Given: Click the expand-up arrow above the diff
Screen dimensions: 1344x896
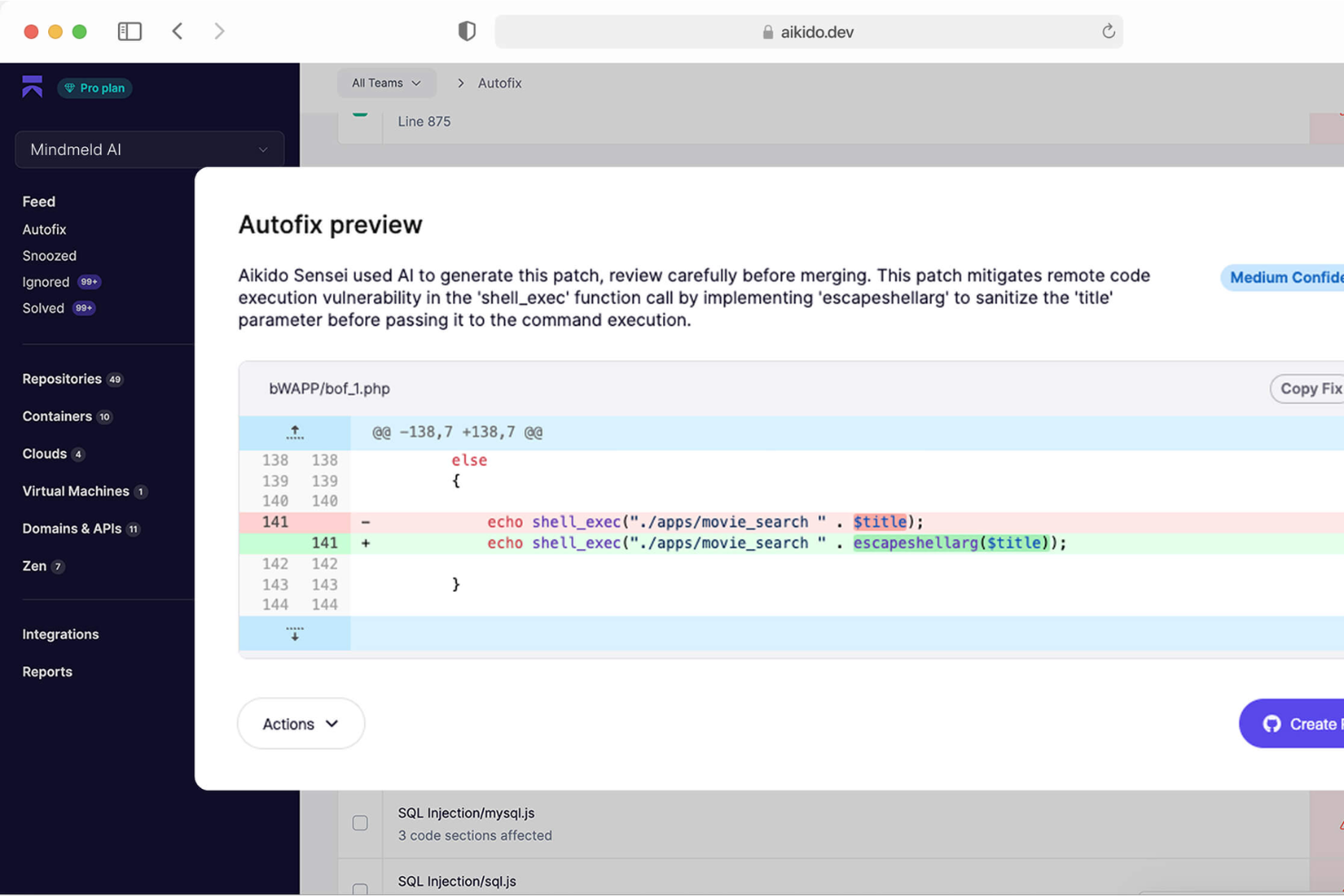Looking at the screenshot, I should (x=293, y=432).
